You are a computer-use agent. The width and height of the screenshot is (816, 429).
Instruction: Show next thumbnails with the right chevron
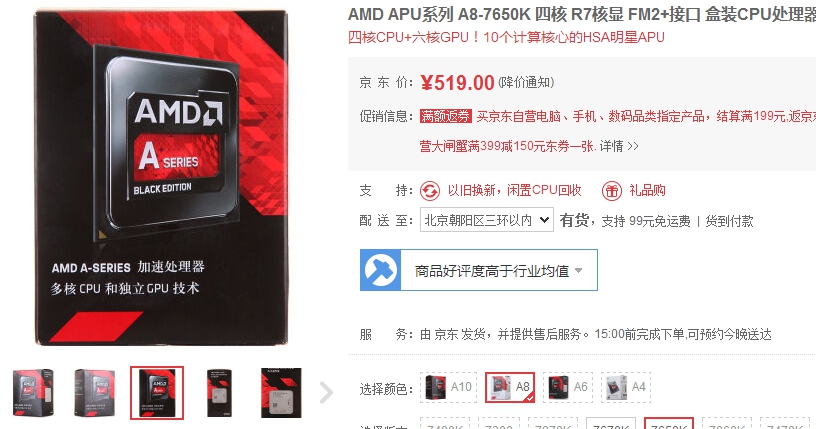[326, 393]
